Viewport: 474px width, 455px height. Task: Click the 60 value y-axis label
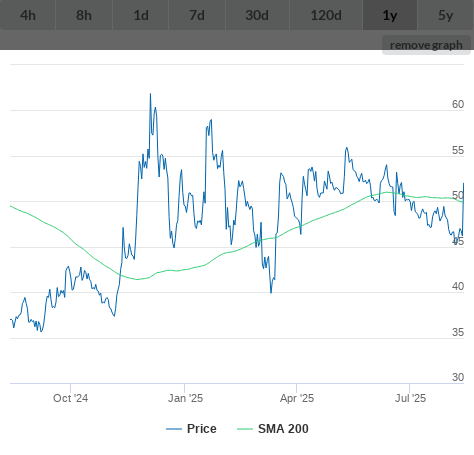[458, 104]
